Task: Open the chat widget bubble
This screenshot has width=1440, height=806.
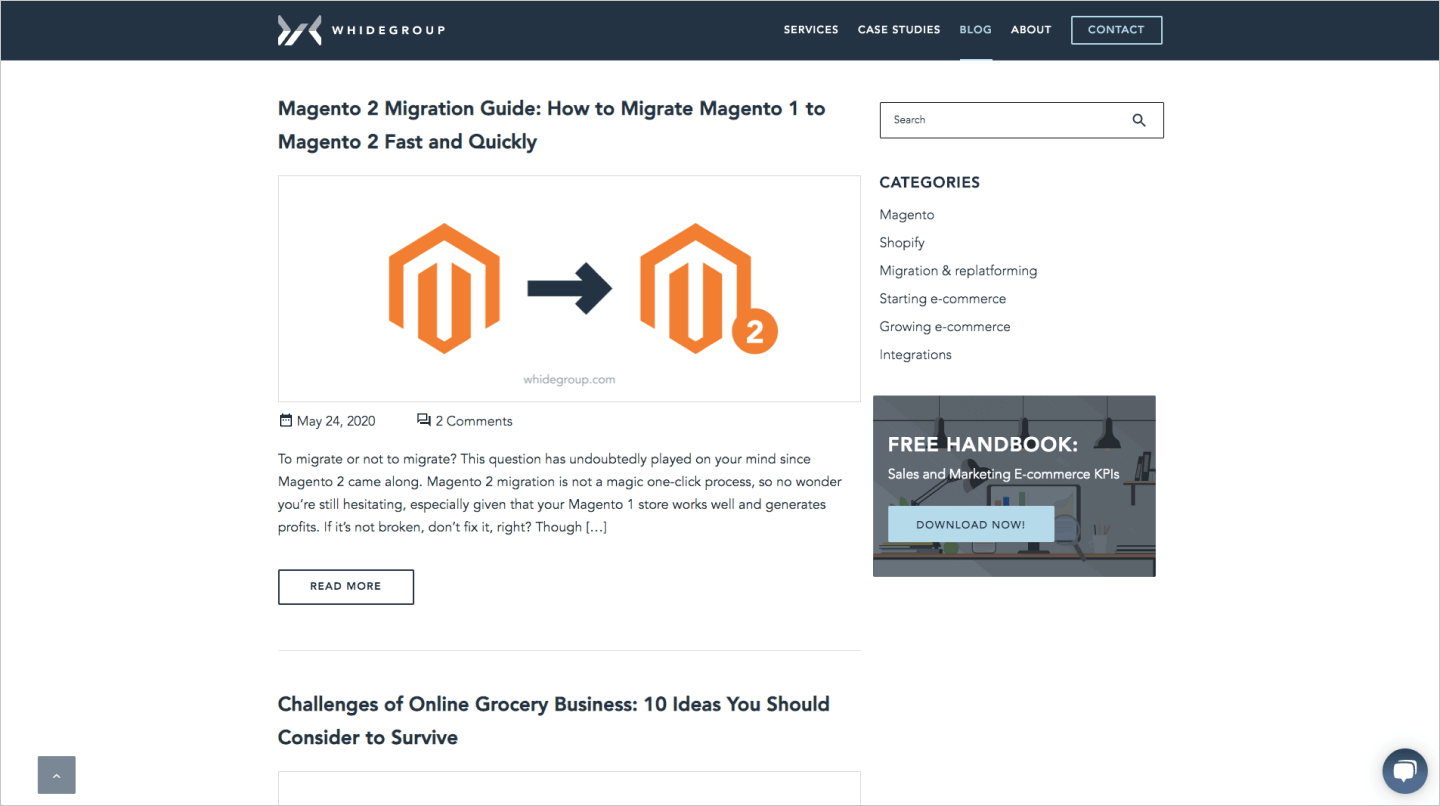Action: (x=1405, y=771)
